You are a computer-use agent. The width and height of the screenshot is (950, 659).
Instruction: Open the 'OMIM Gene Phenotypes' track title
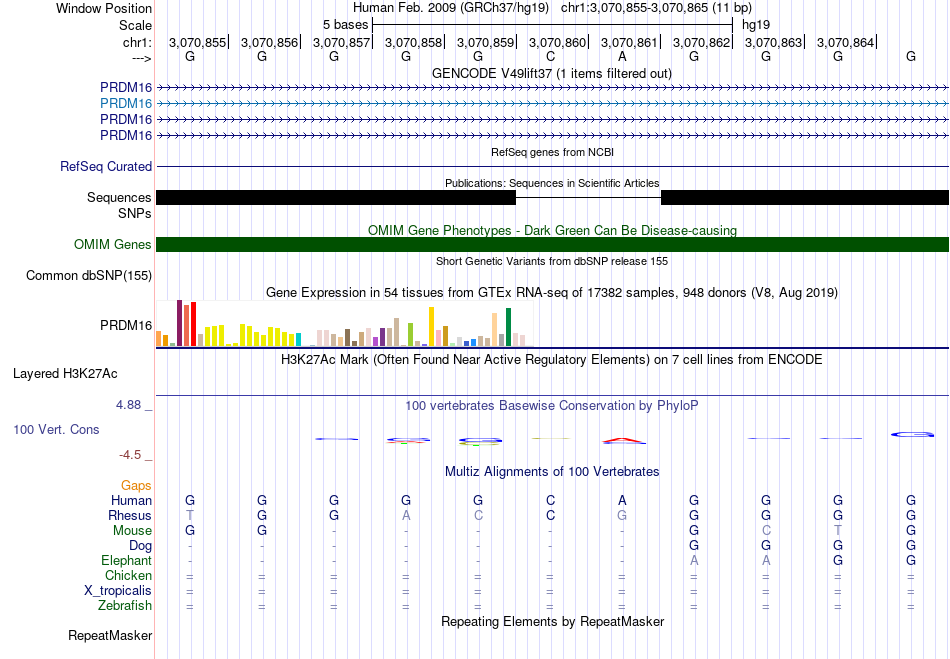pyautogui.click(x=552, y=230)
